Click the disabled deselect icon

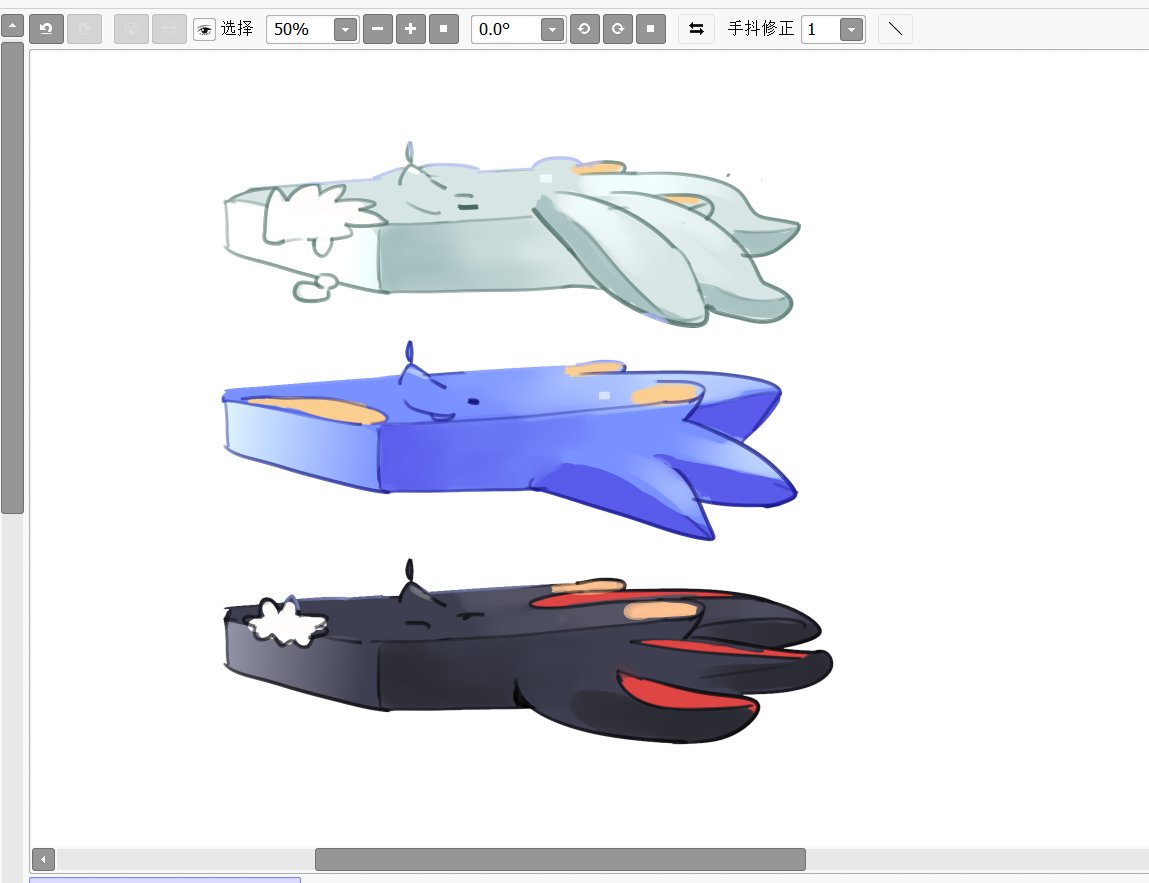131,29
